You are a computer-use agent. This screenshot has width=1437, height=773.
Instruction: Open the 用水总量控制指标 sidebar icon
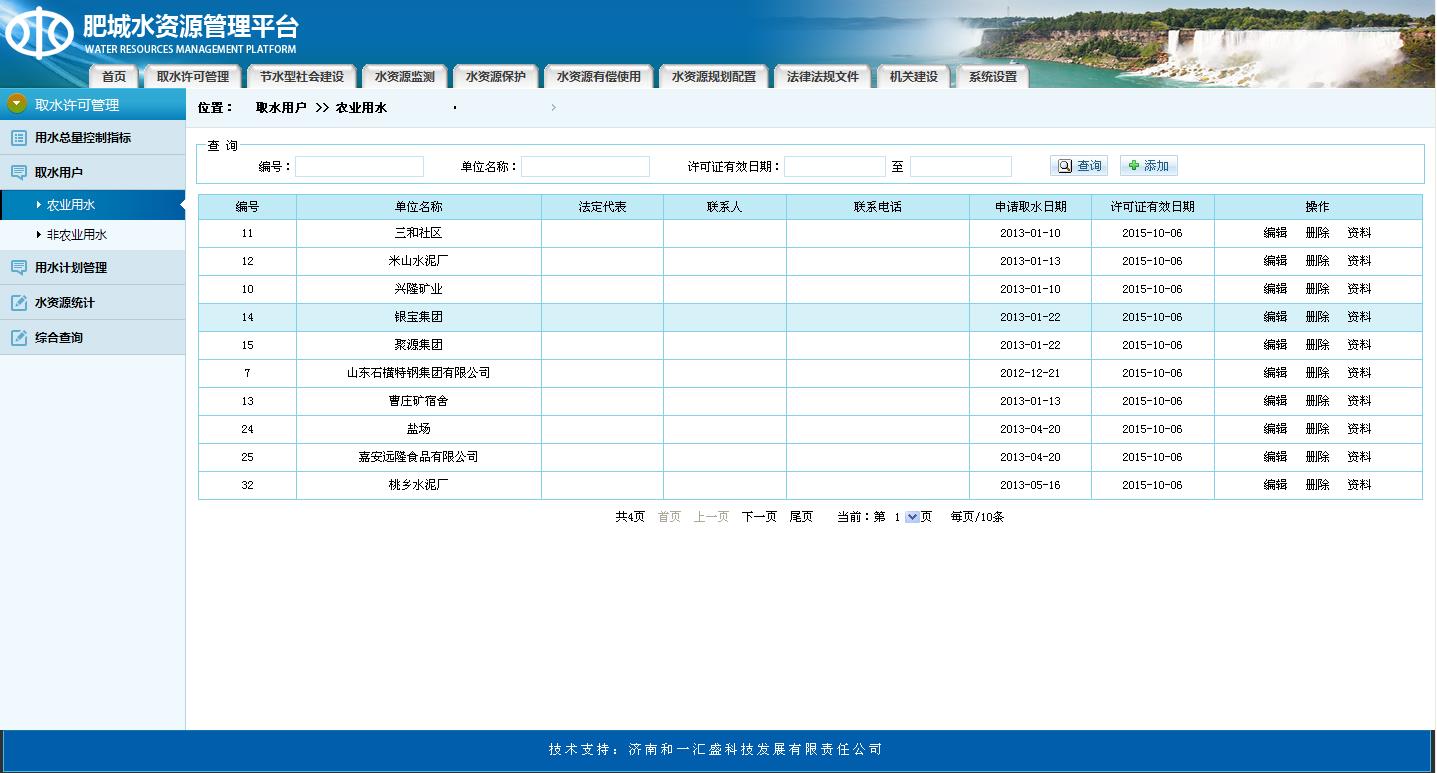[17, 137]
